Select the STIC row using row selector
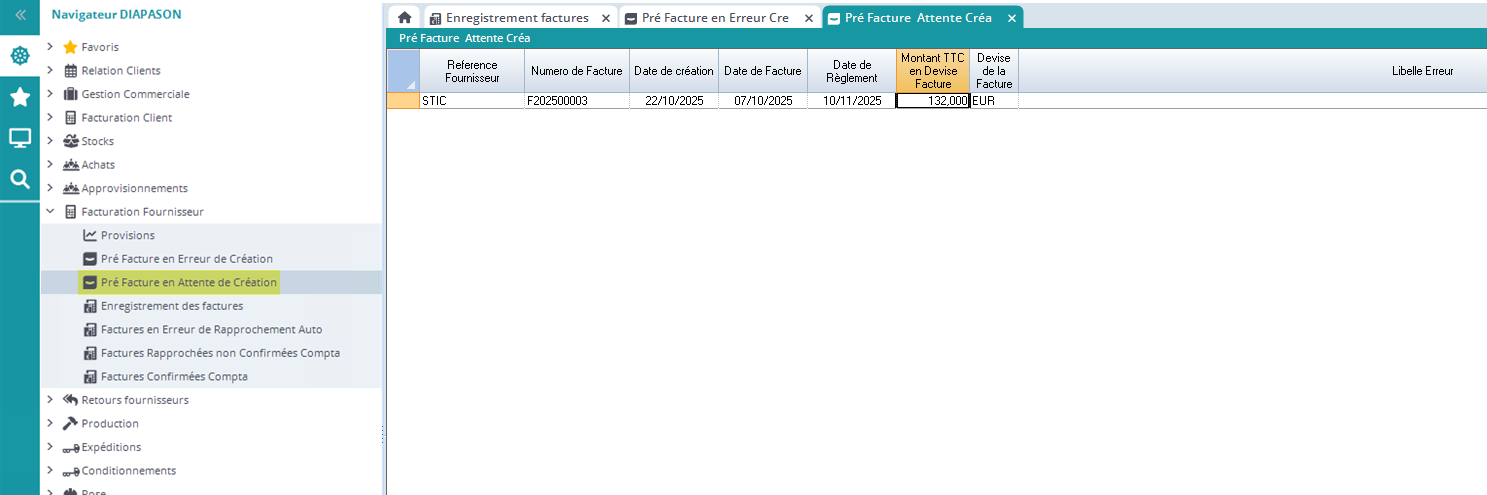The height and width of the screenshot is (495, 1487). pyautogui.click(x=402, y=101)
